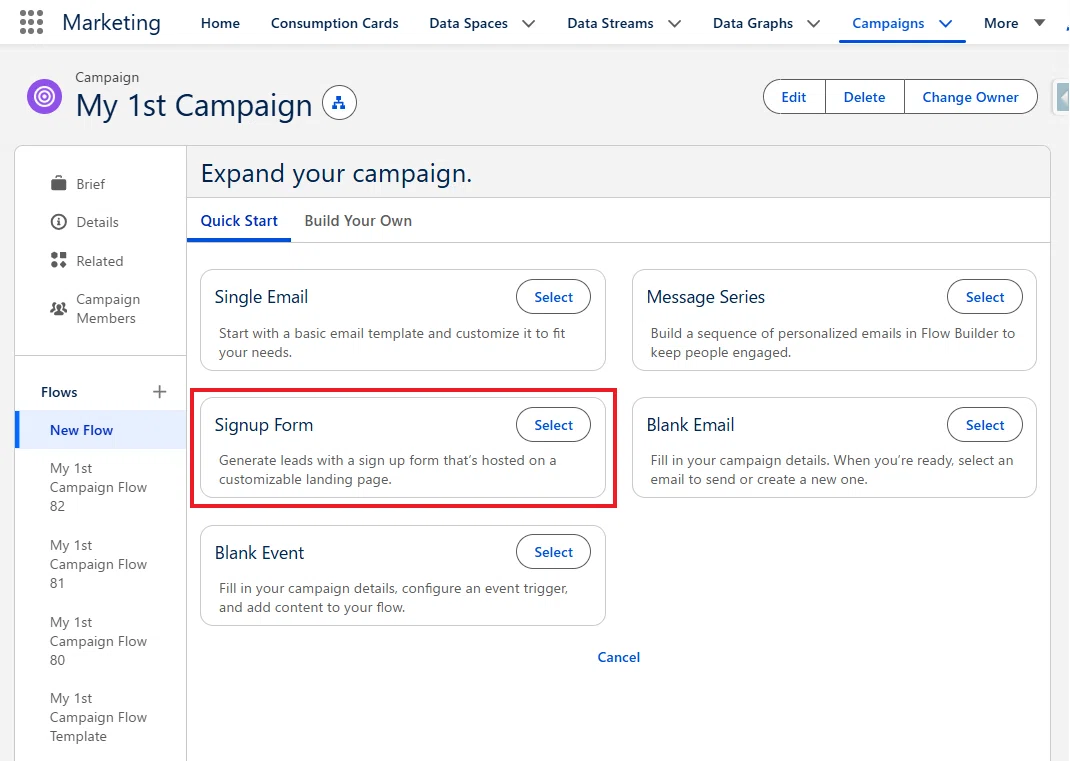1070x761 pixels.
Task: Switch to Build Your Own tab
Action: [358, 220]
